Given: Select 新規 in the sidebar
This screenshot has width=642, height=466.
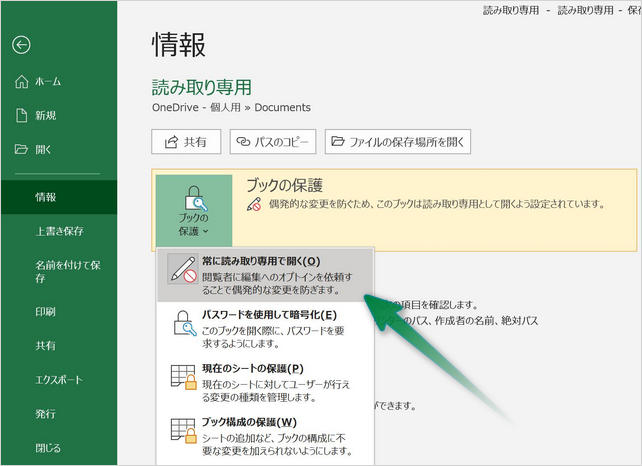Looking at the screenshot, I should coord(59,115).
